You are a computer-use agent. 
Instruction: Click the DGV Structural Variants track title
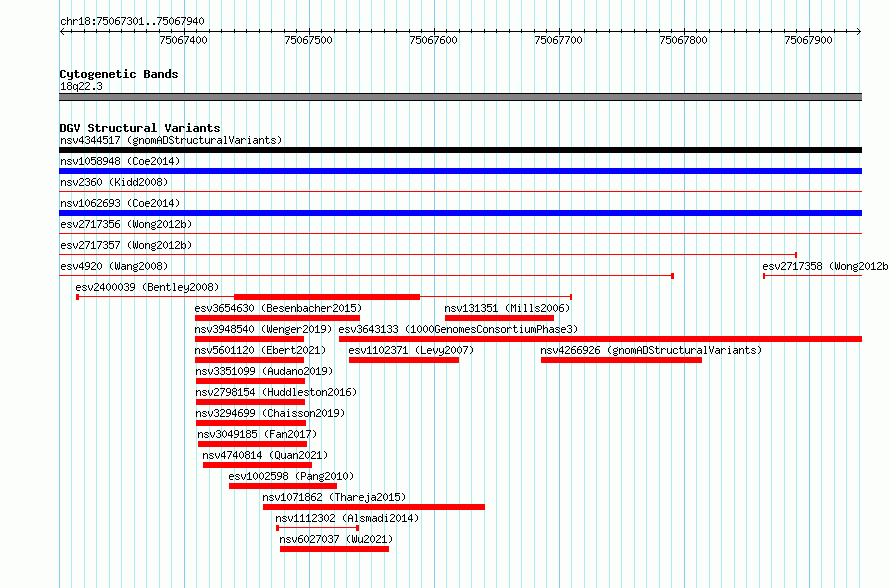[140, 128]
